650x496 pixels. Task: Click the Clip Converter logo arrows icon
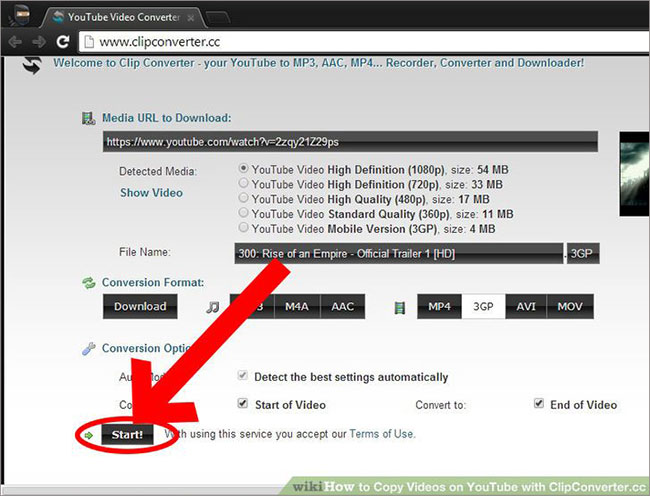(32, 65)
